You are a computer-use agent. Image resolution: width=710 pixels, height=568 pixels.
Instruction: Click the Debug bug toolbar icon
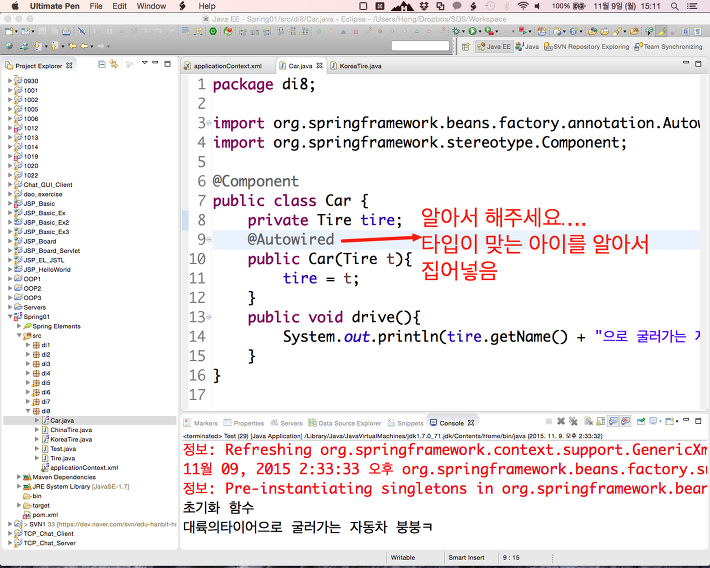pyautogui.click(x=456, y=31)
